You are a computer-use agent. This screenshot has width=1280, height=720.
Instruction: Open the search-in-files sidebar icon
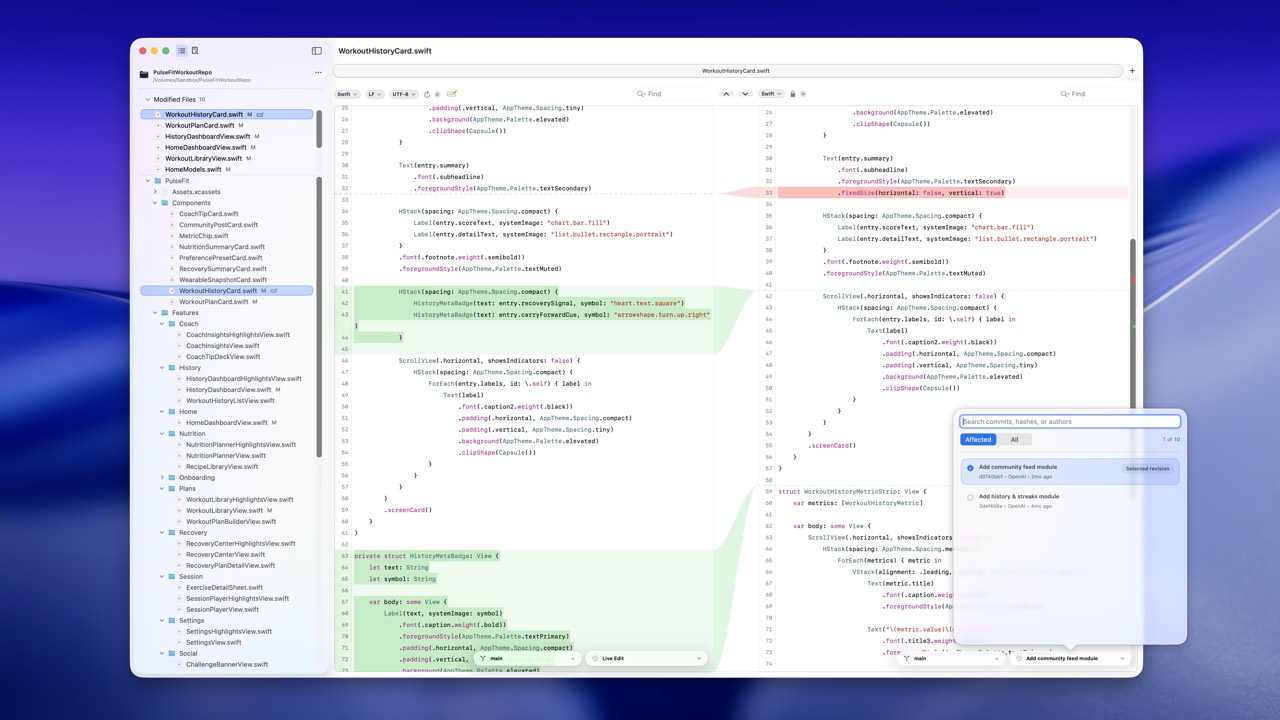[x=195, y=51]
